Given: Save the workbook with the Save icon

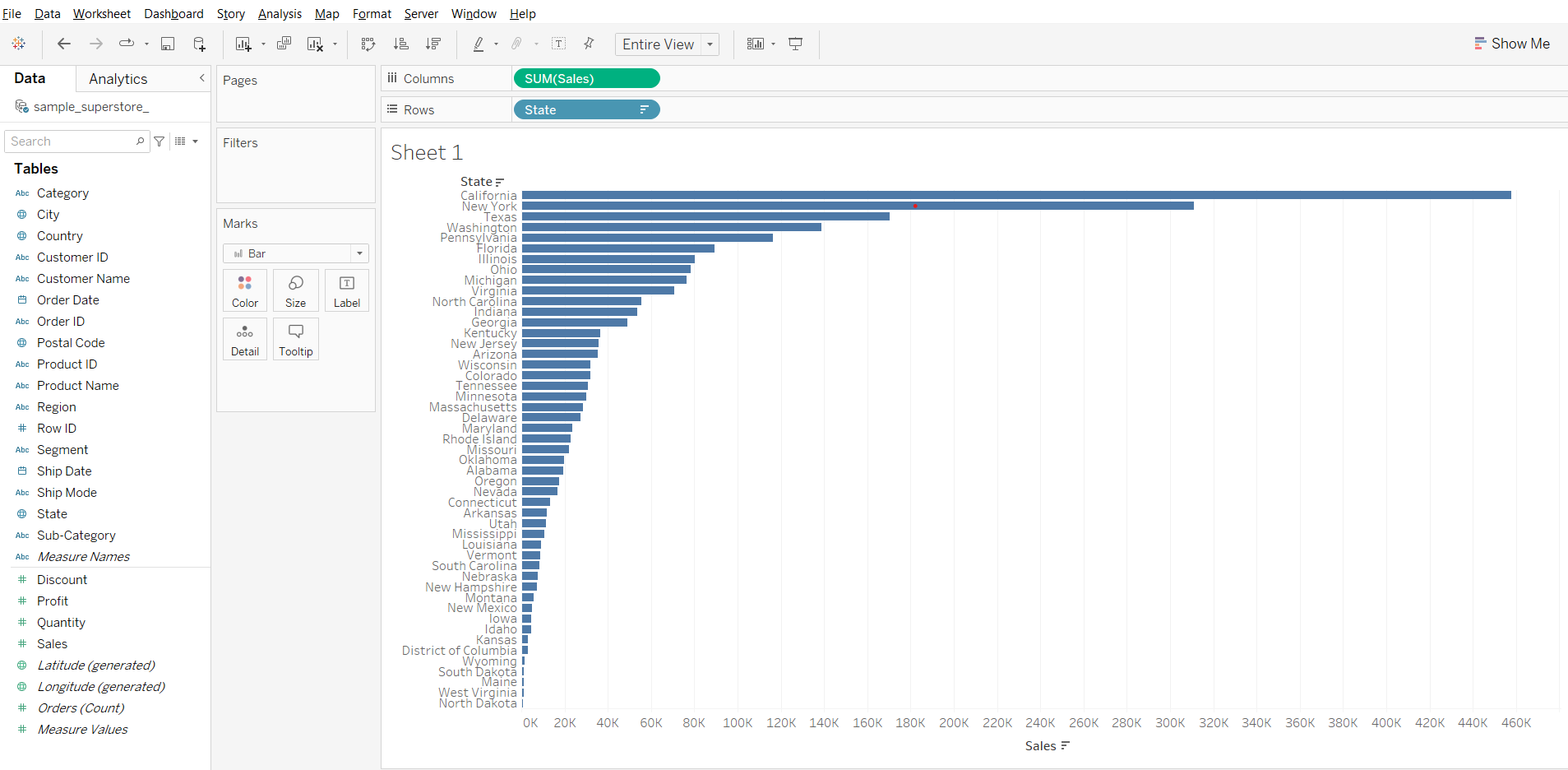Looking at the screenshot, I should (x=168, y=44).
